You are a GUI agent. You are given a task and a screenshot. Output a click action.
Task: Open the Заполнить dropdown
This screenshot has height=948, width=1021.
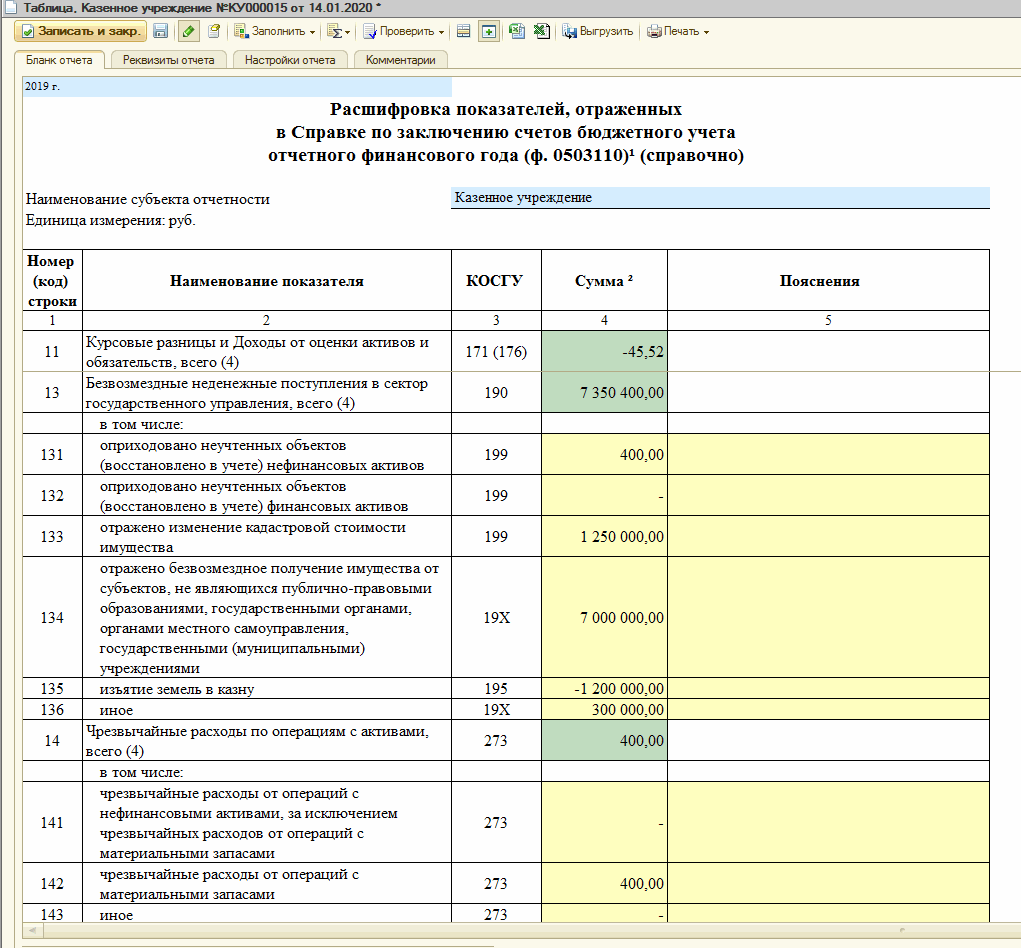tap(274, 31)
